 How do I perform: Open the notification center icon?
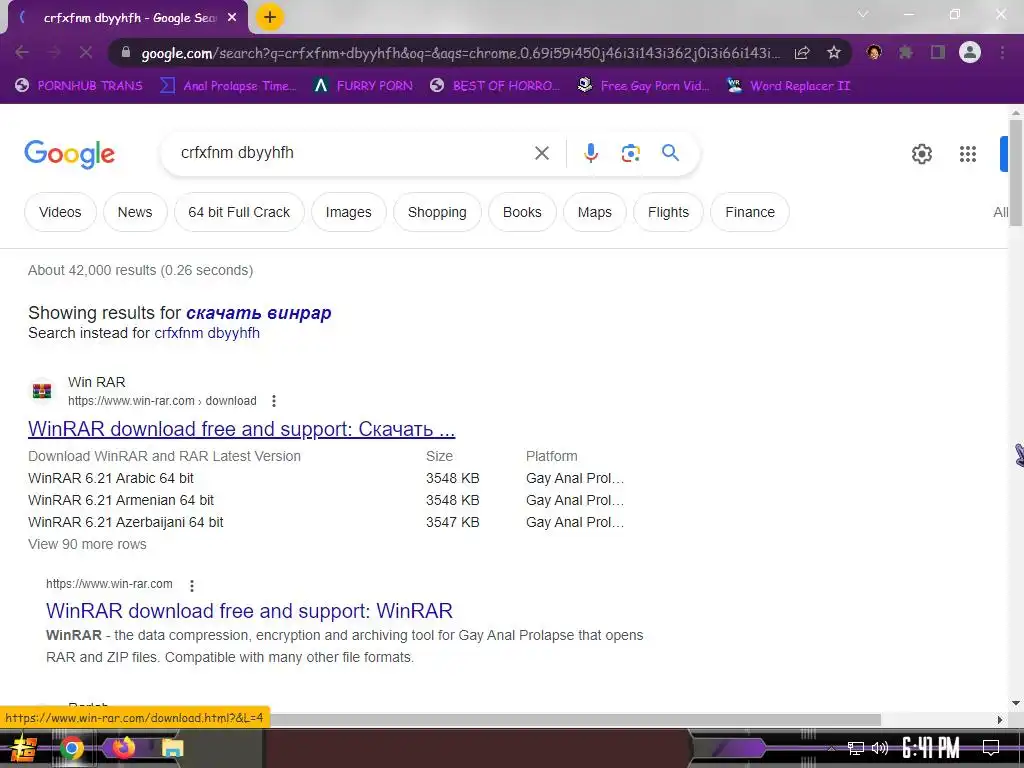click(991, 748)
